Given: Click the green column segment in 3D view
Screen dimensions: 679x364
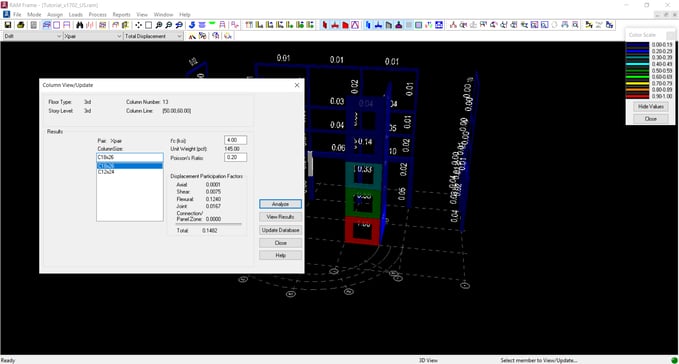Looking at the screenshot, I should (363, 203).
